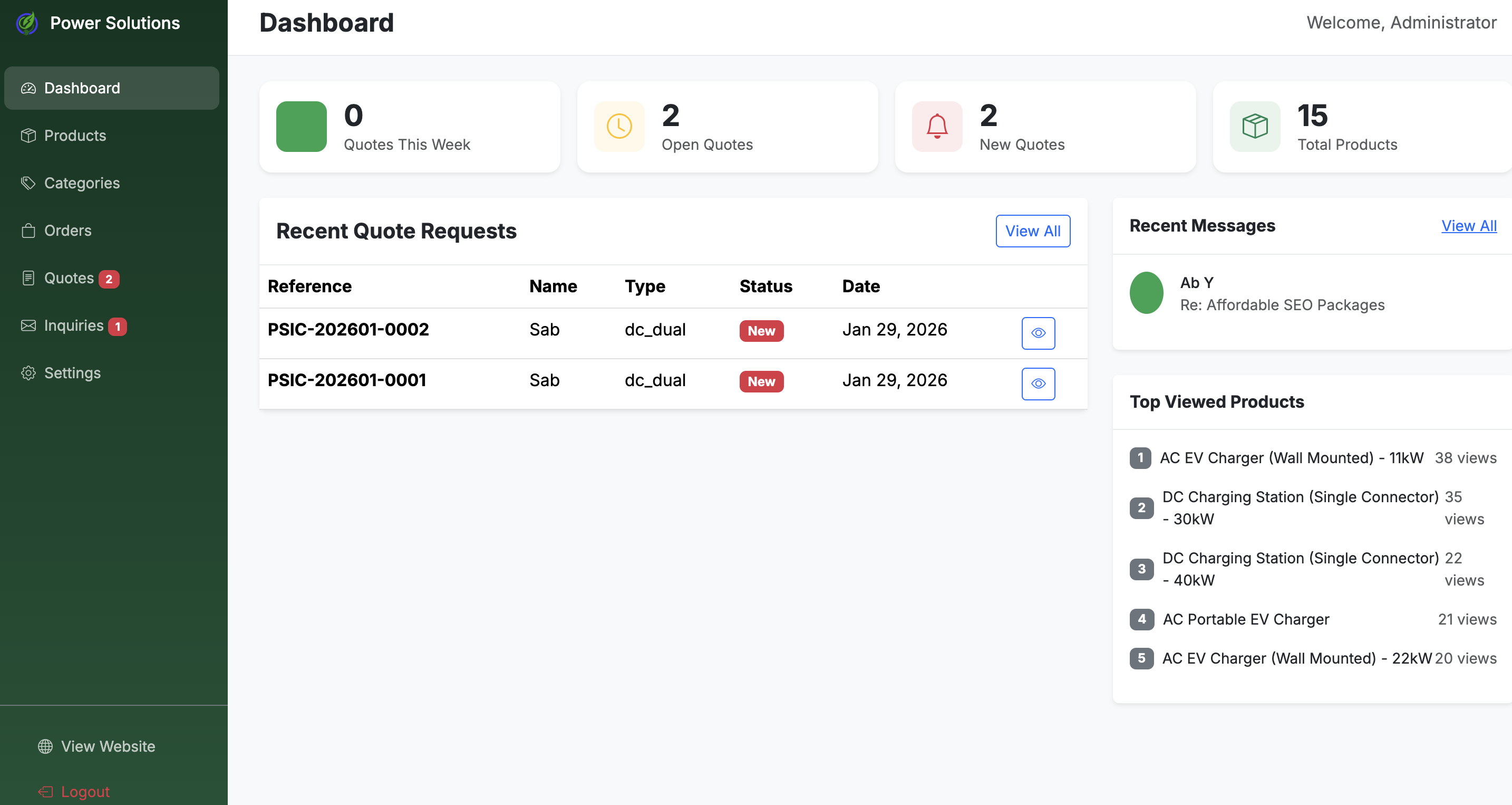Open Settings using the gear icon
The image size is (1512, 805).
tap(28, 373)
